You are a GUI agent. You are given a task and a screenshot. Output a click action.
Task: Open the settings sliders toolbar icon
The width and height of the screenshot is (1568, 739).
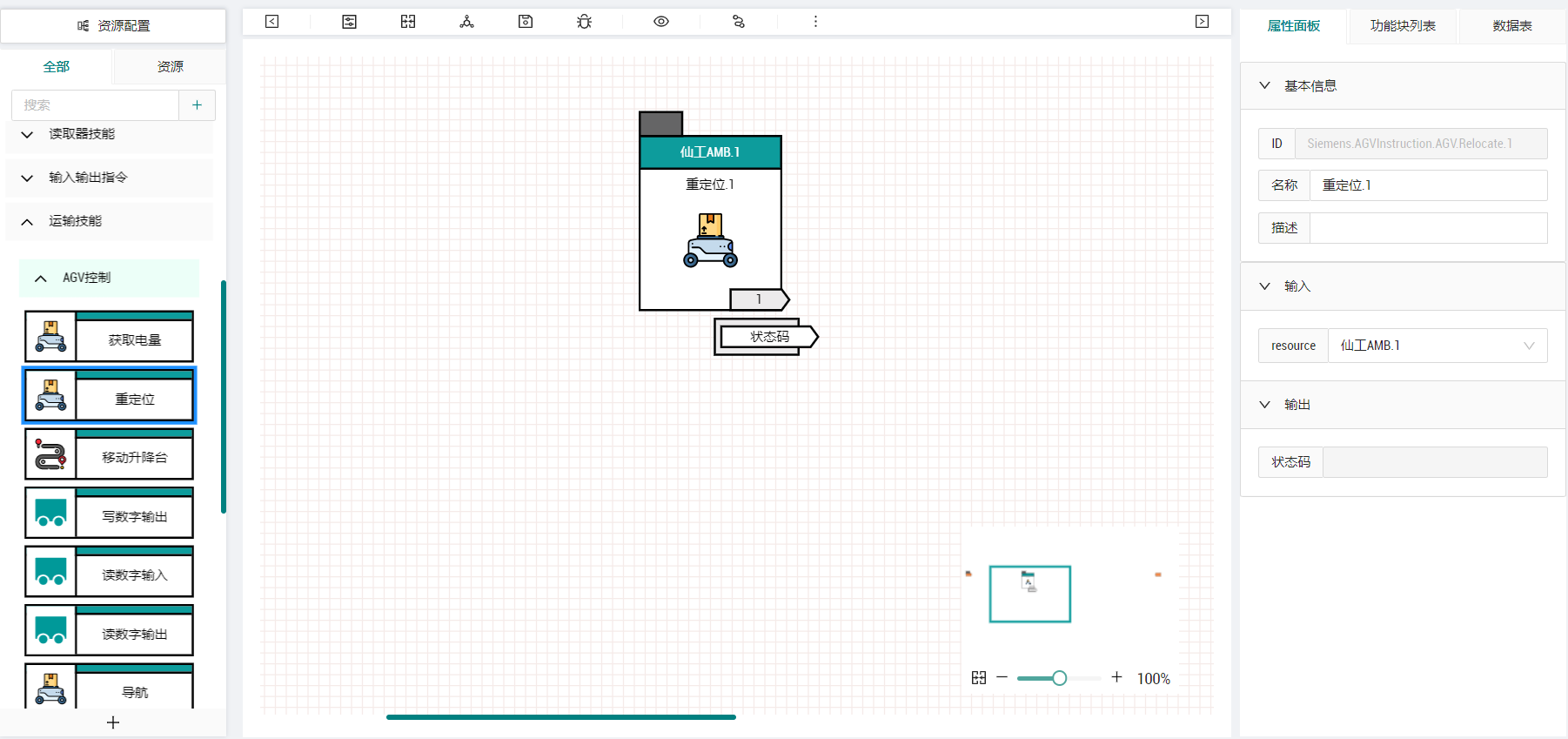[x=349, y=22]
